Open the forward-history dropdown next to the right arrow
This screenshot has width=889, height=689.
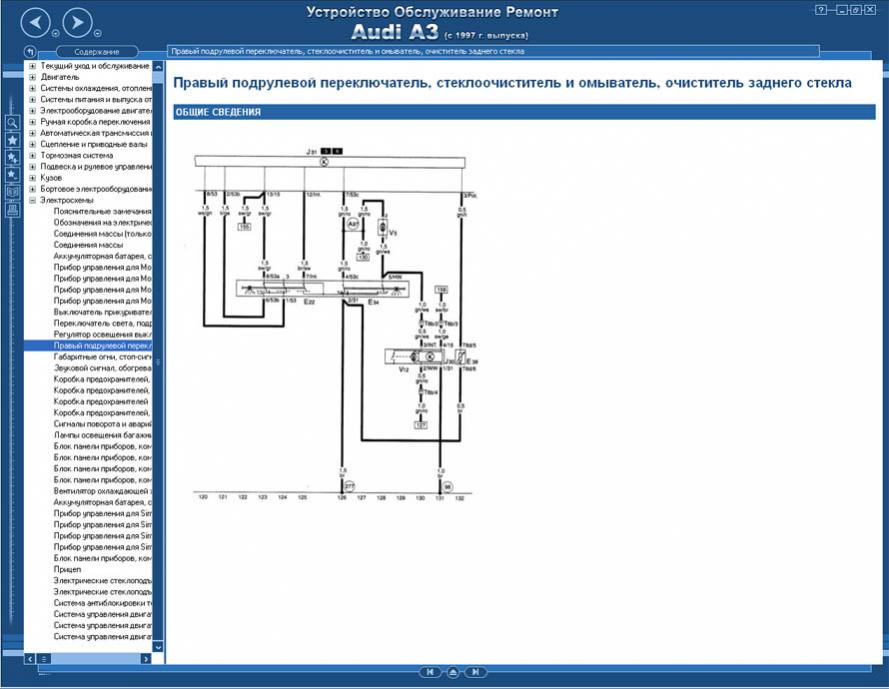[x=98, y=33]
